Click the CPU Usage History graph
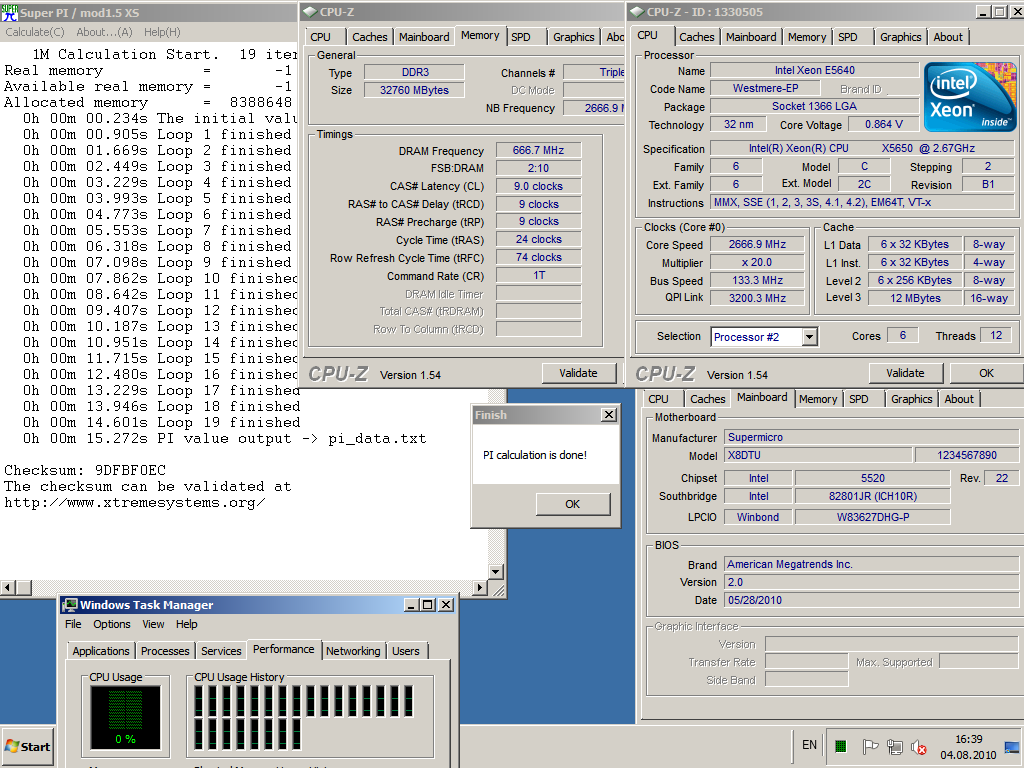The height and width of the screenshot is (768, 1024). click(304, 716)
